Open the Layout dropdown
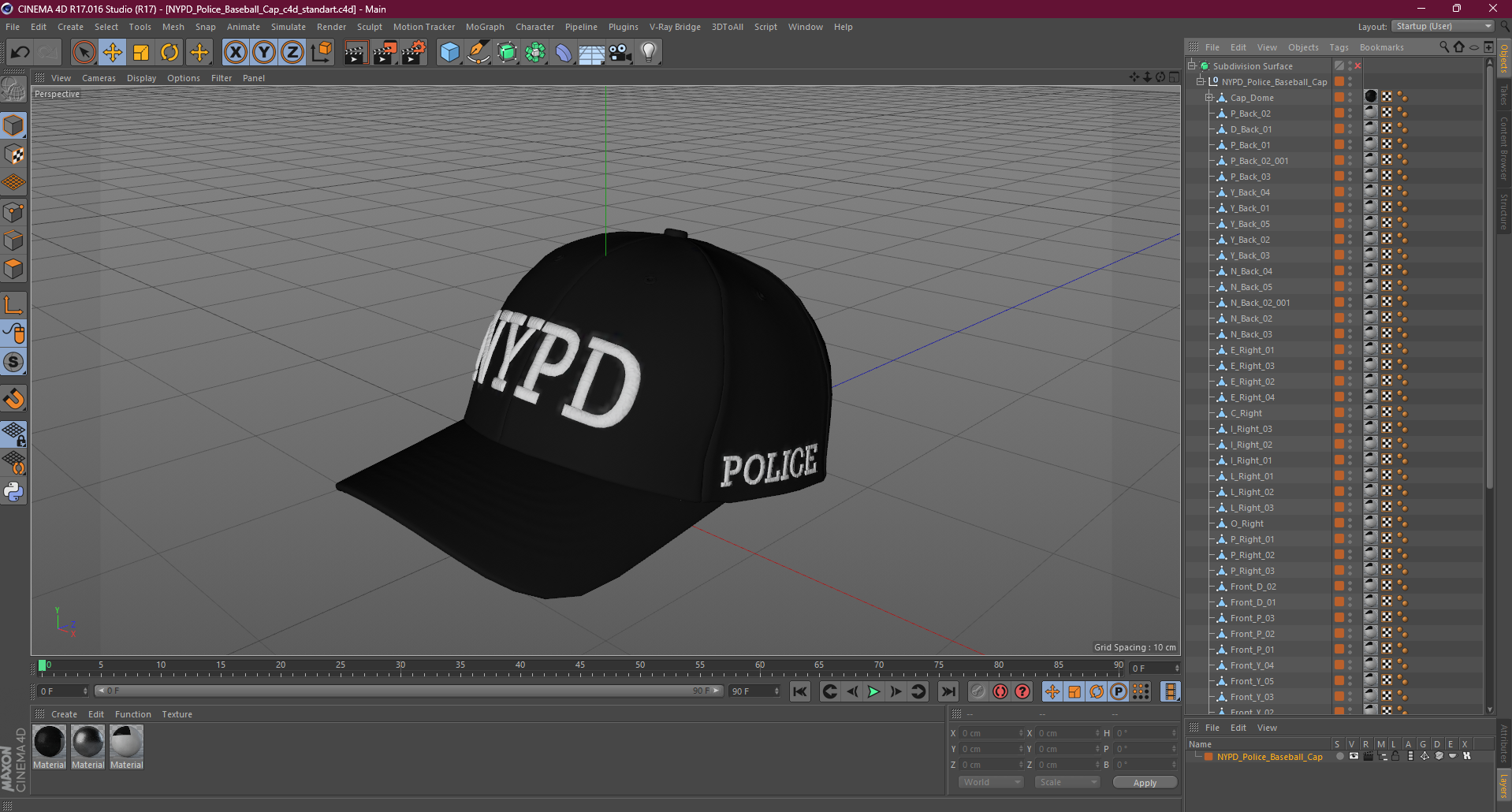1512x812 pixels. tap(1443, 26)
